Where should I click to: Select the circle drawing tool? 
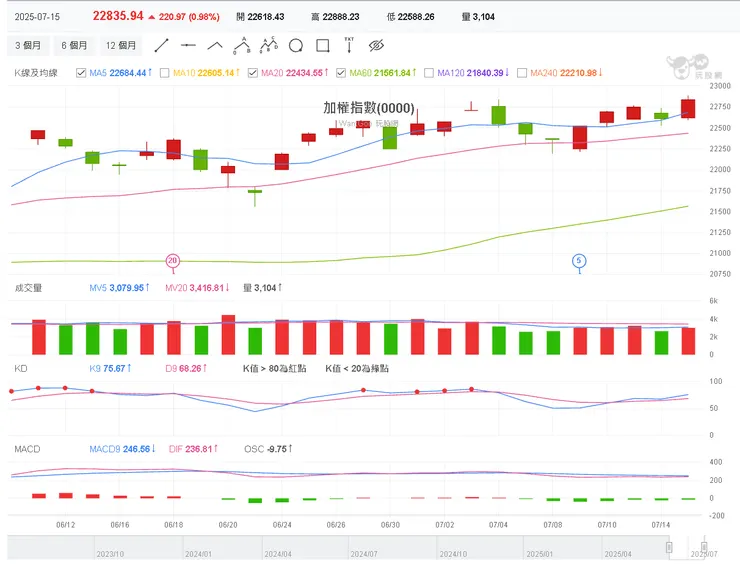point(296,46)
